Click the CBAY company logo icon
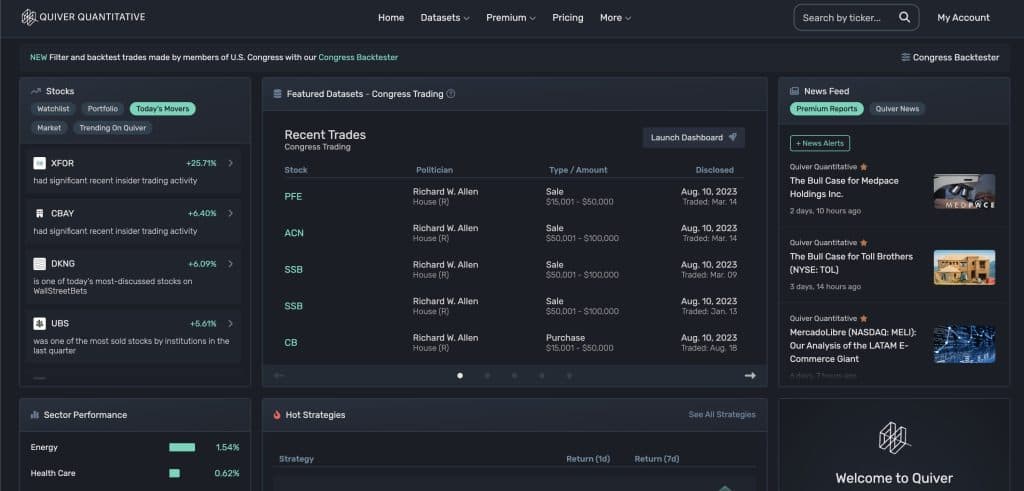The image size is (1024, 491). pyautogui.click(x=40, y=214)
